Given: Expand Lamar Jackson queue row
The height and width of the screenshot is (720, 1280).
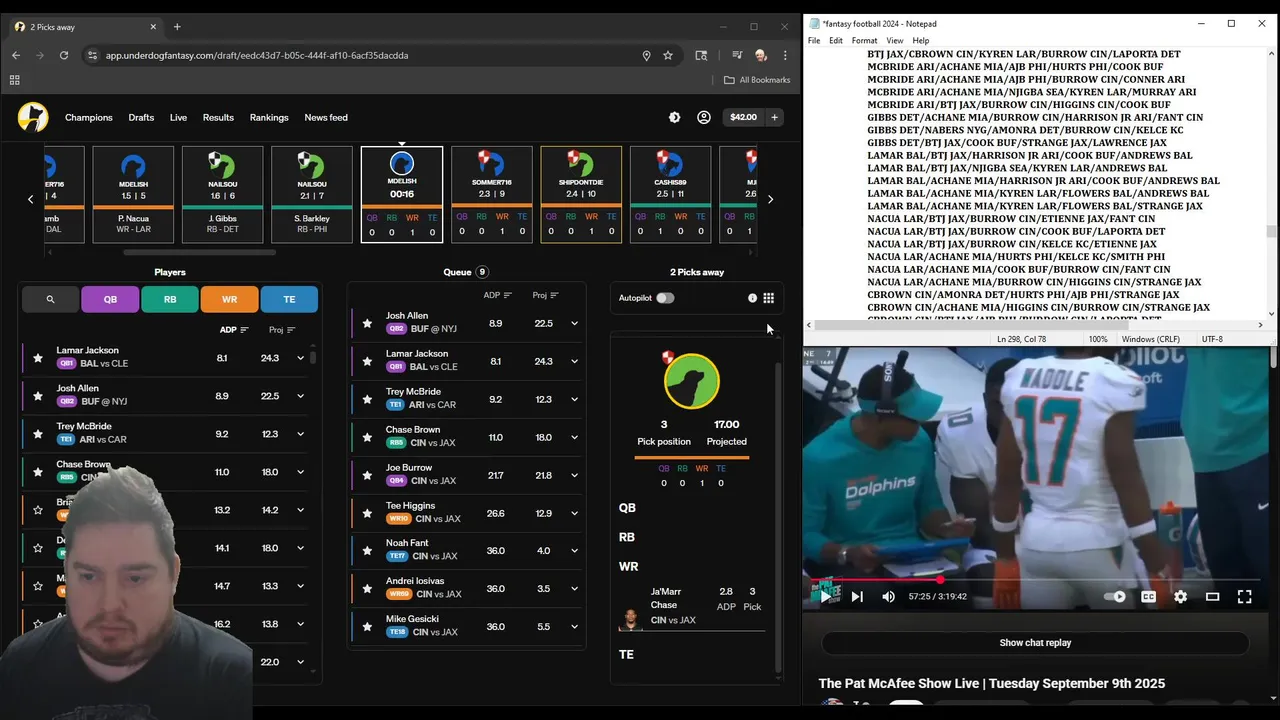Looking at the screenshot, I should [x=574, y=362].
